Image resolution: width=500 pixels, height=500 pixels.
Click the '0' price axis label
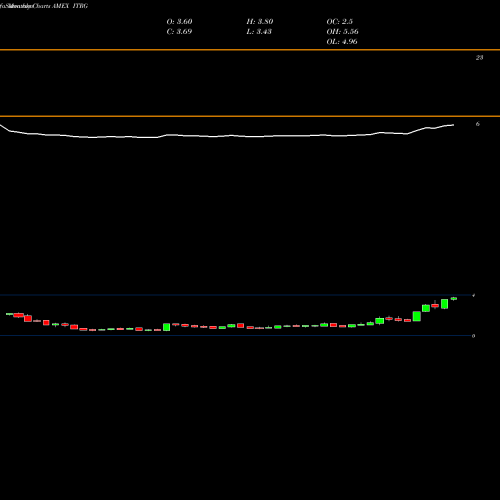click(x=473, y=336)
